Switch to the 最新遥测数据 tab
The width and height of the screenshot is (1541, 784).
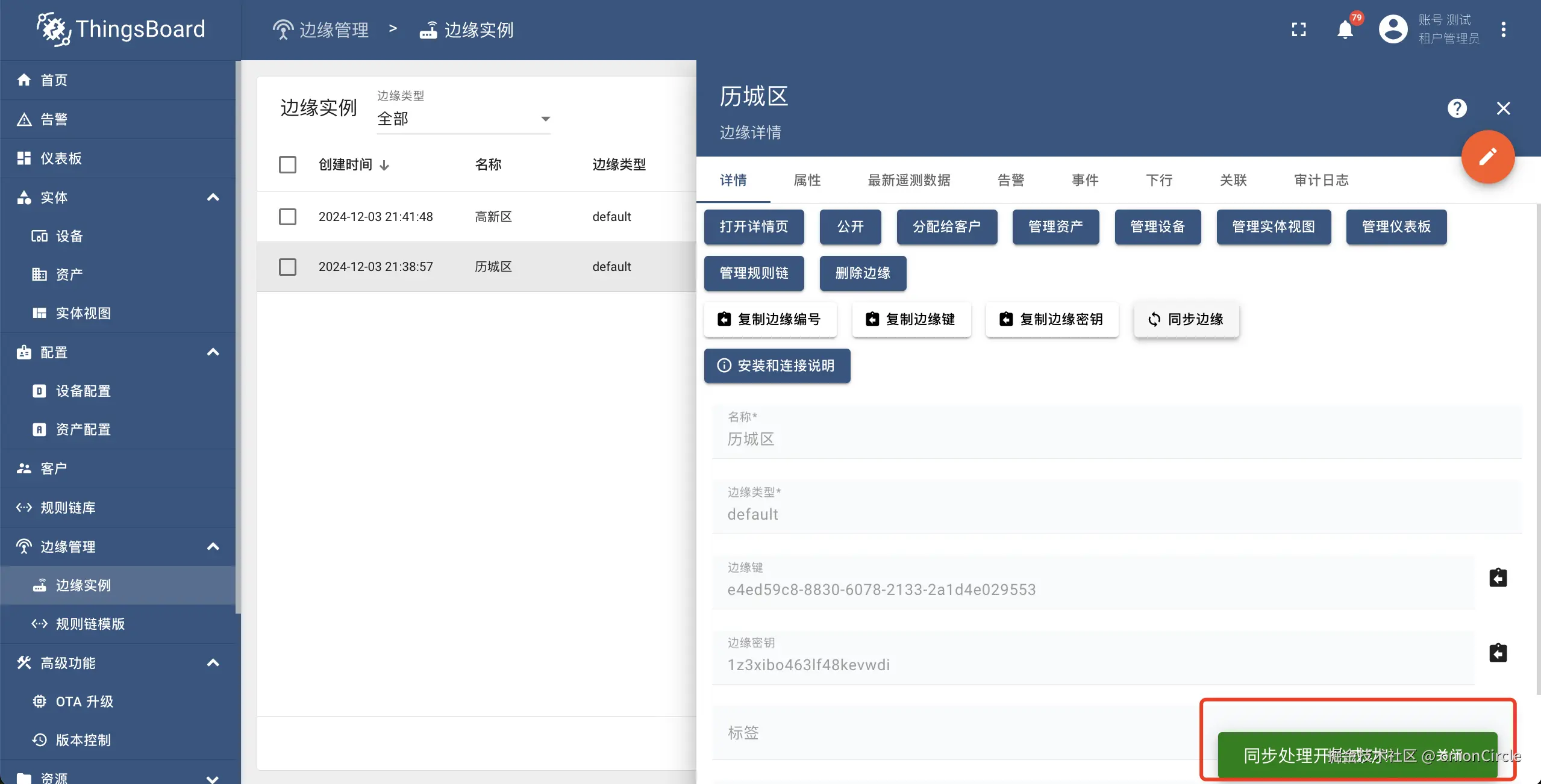click(908, 180)
